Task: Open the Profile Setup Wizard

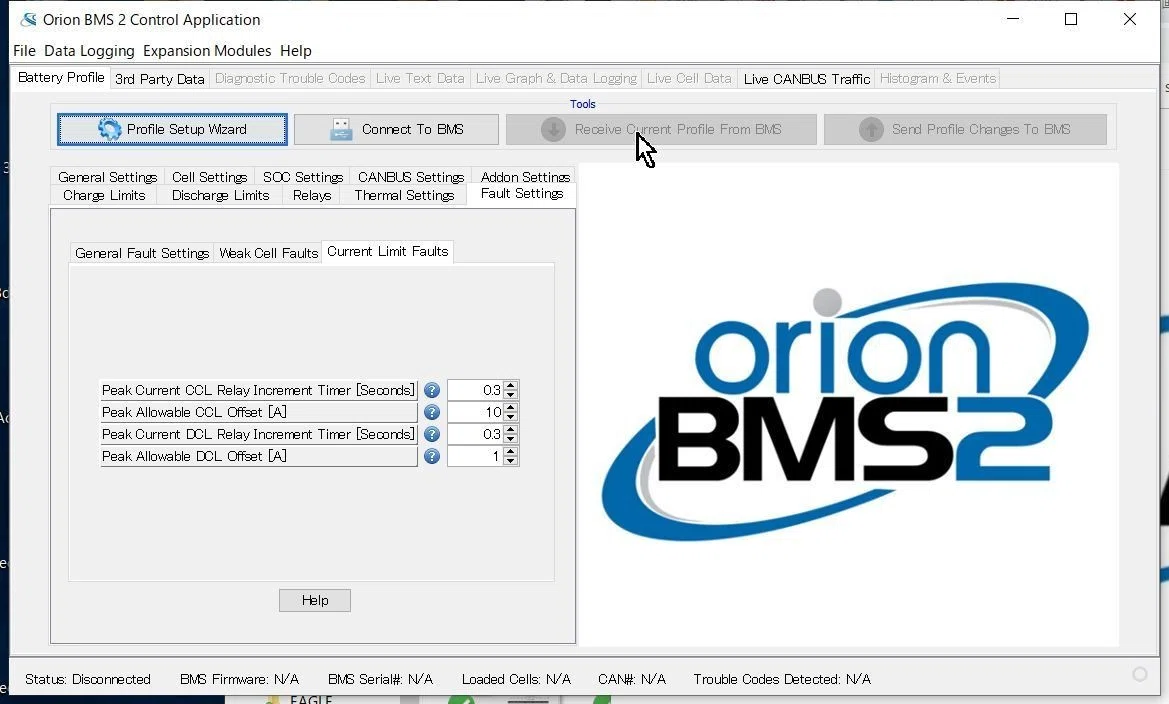Action: [x=172, y=130]
